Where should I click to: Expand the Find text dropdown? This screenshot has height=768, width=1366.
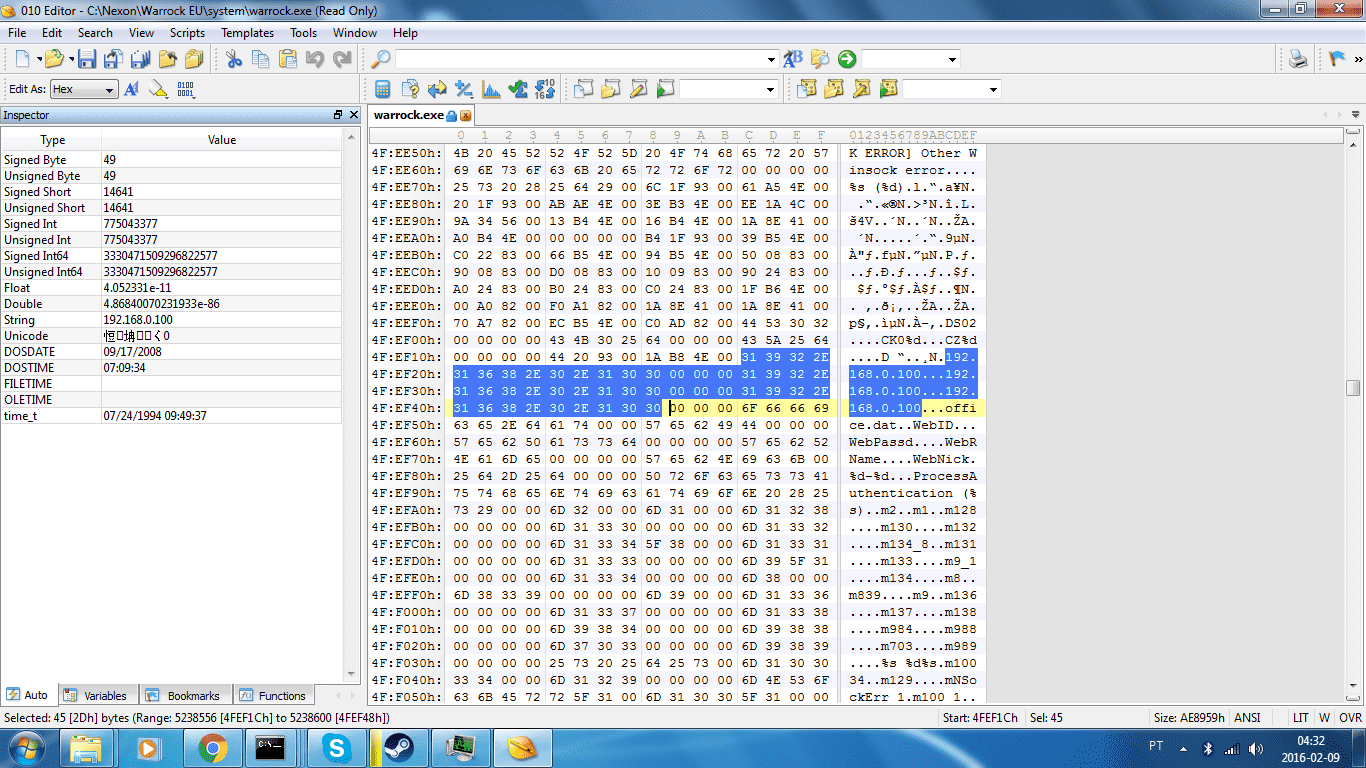coord(771,59)
